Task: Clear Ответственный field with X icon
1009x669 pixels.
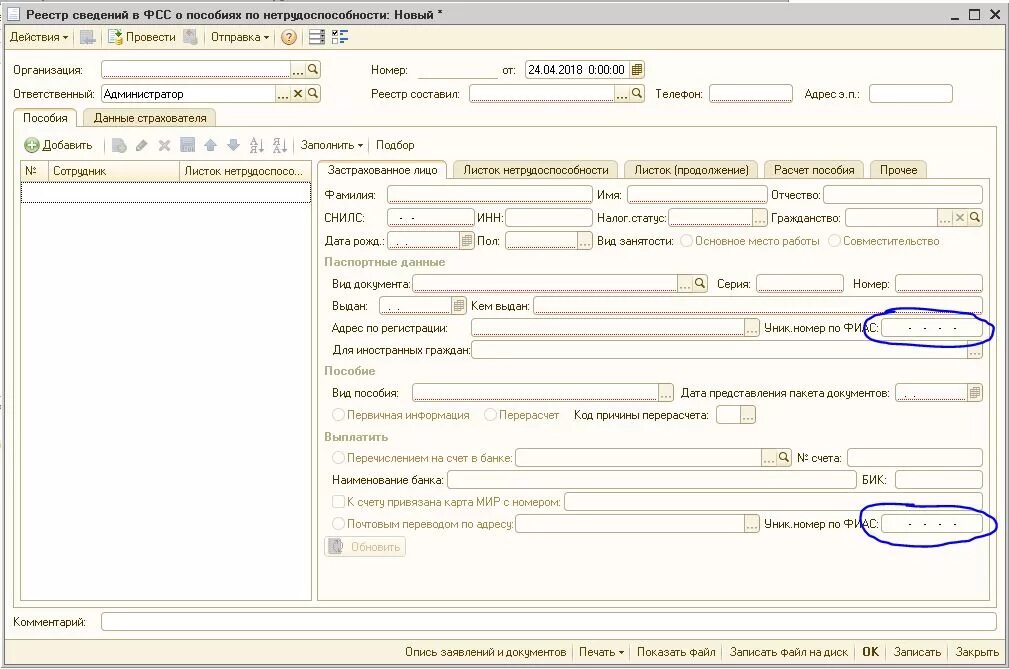Action: pyautogui.click(x=298, y=94)
